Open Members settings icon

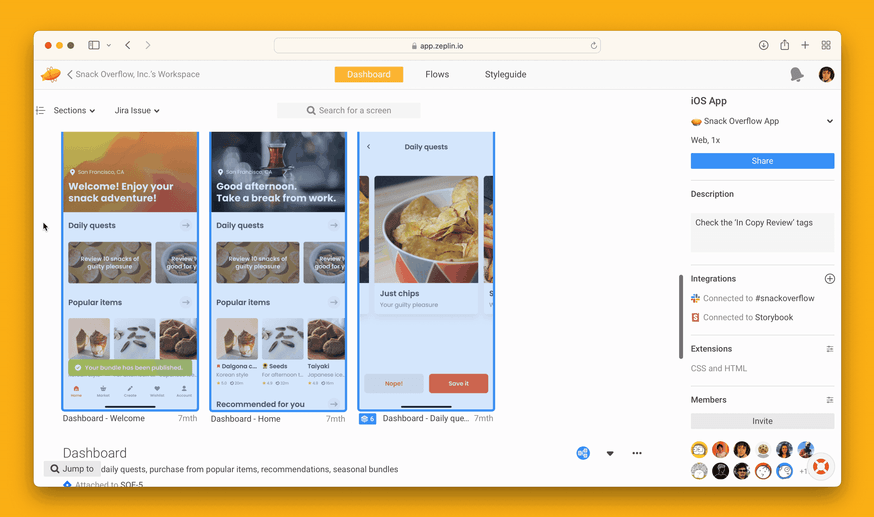coord(829,400)
